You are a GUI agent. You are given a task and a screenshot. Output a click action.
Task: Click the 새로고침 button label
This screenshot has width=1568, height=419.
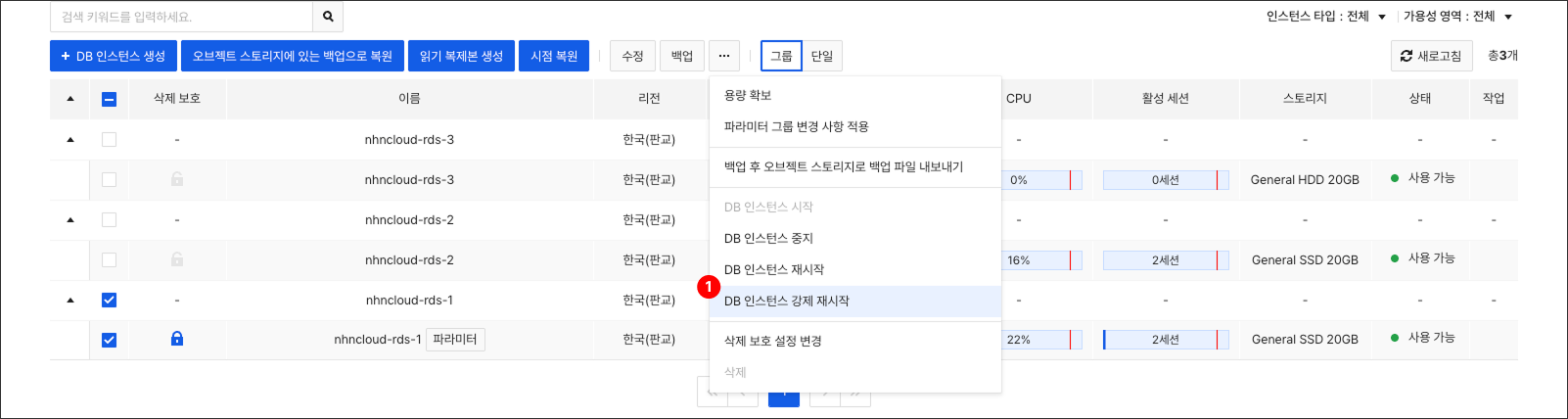(x=1439, y=56)
